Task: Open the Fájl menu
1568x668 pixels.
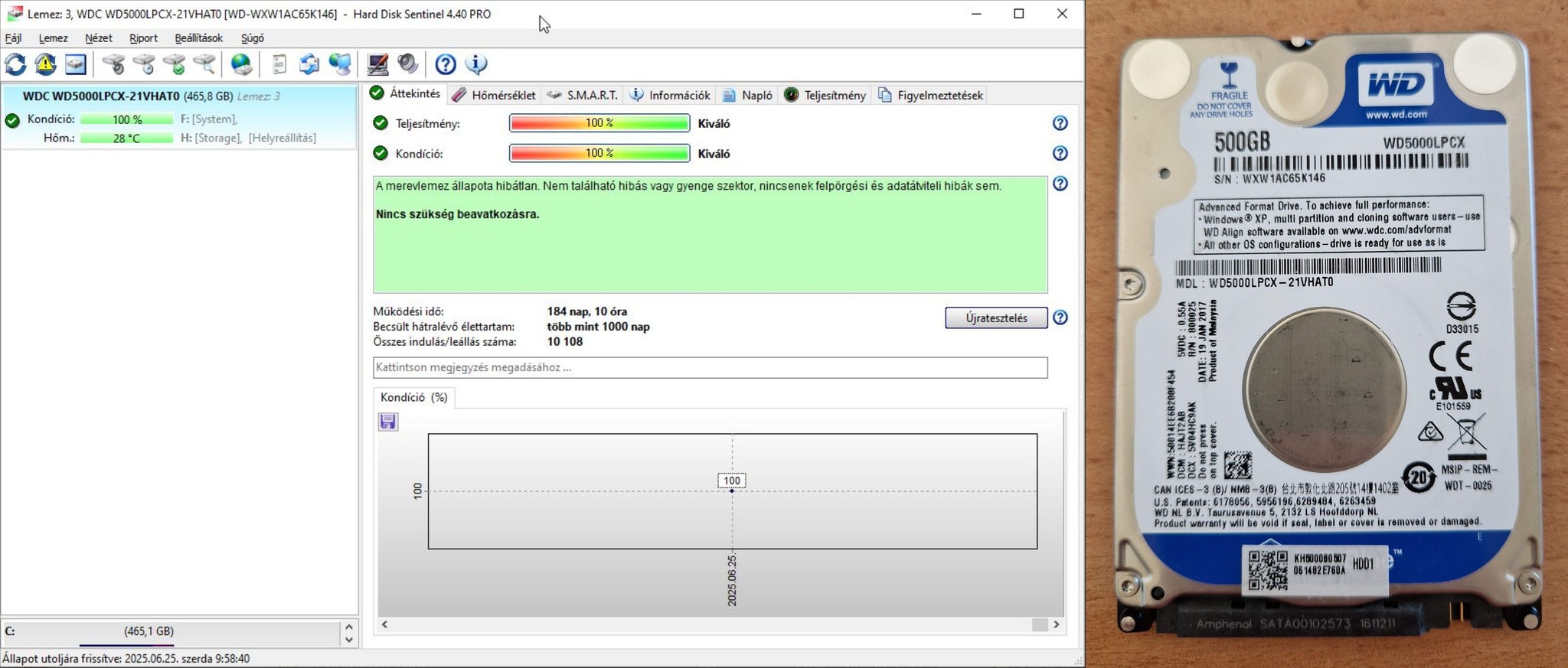Action: (13, 37)
